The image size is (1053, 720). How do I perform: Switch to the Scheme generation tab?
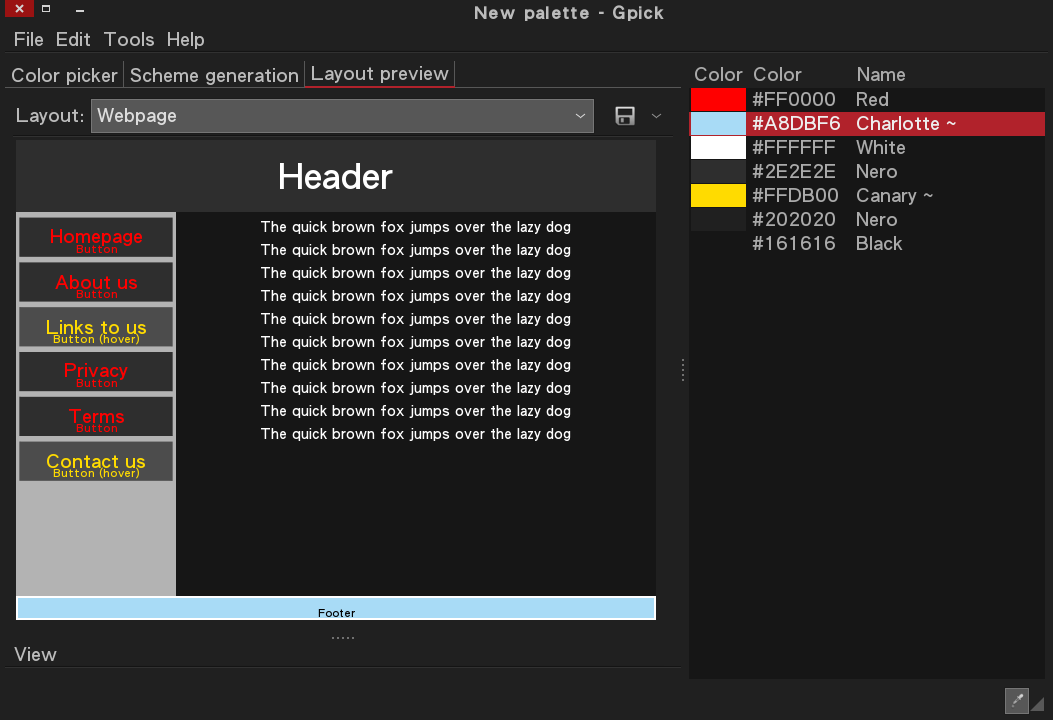coord(214,75)
